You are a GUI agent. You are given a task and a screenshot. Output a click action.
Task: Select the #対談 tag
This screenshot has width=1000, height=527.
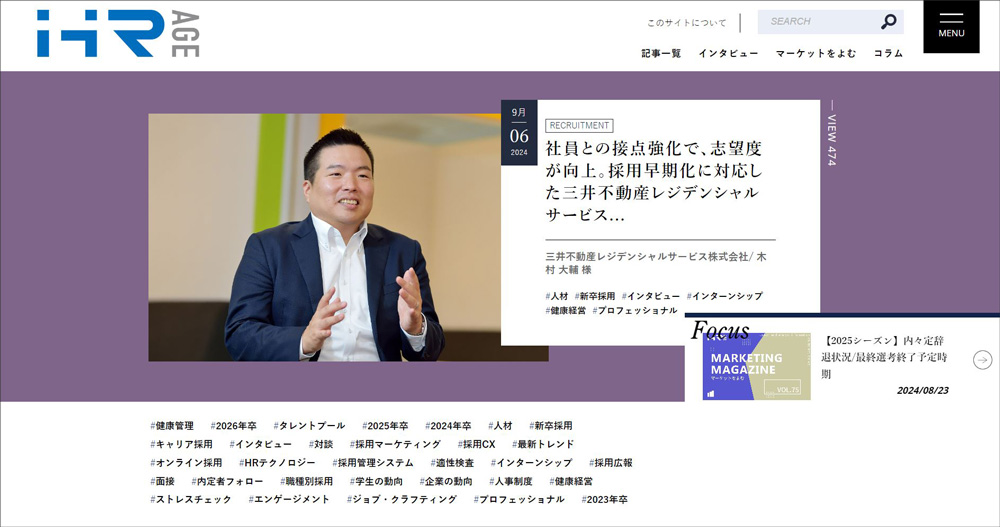click(x=321, y=444)
